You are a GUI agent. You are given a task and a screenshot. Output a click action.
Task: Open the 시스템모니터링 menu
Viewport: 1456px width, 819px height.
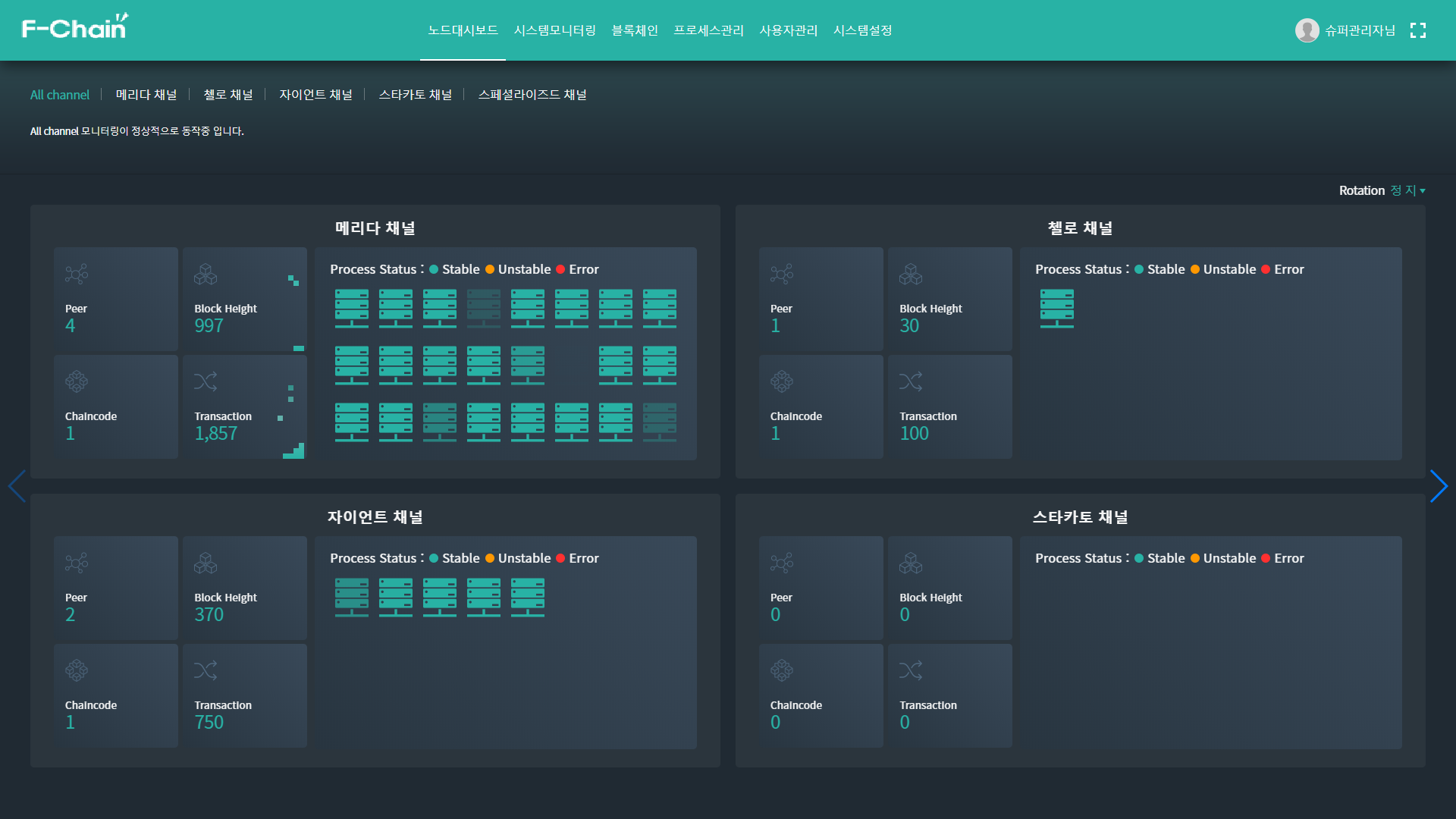(x=554, y=30)
